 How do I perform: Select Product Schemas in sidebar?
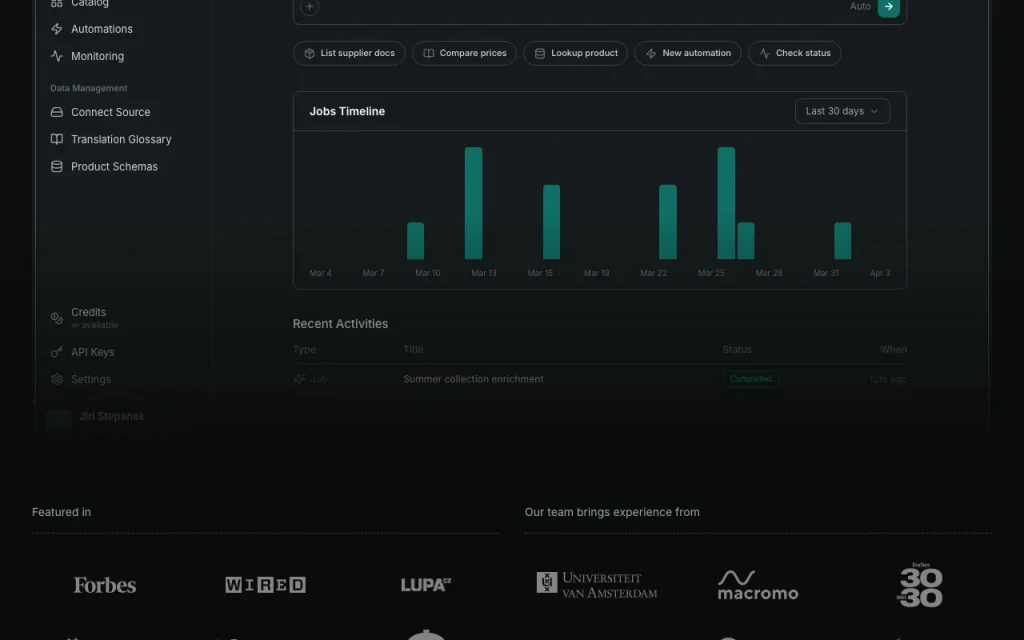click(114, 167)
